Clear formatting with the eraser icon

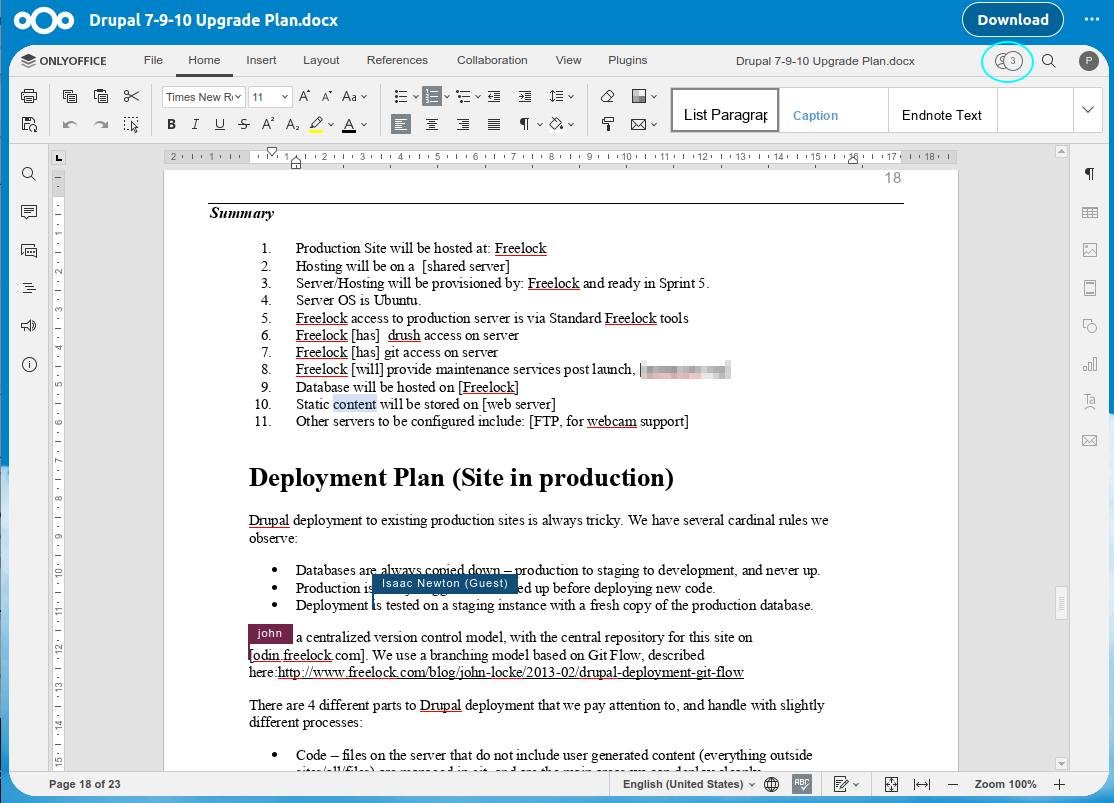pos(607,96)
